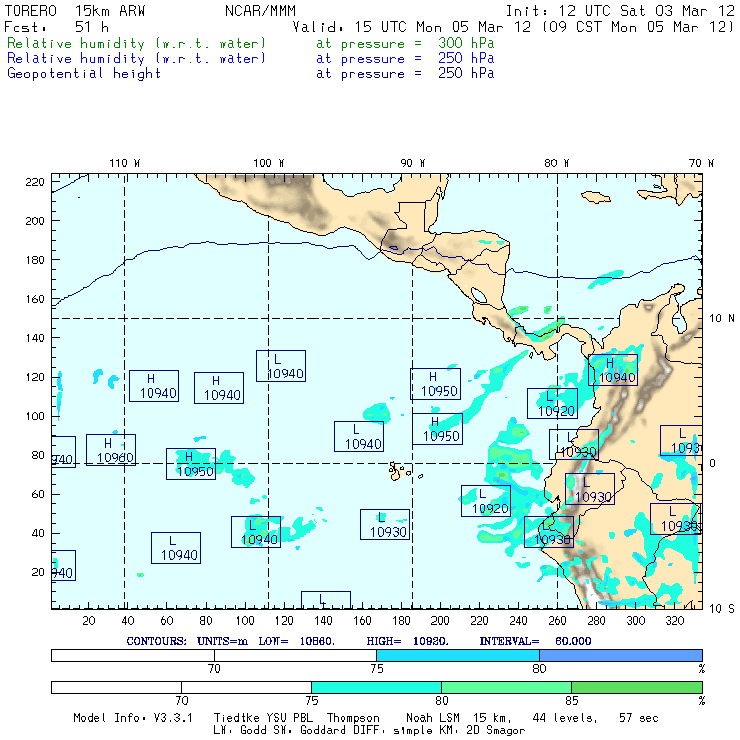Select the light green 80-85% lower colorbar segment
740x740 pixels.
coord(506,688)
